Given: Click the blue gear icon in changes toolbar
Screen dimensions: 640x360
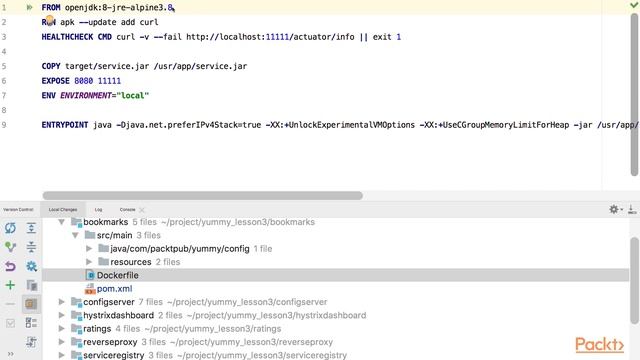Looking at the screenshot, I should coord(31,266).
